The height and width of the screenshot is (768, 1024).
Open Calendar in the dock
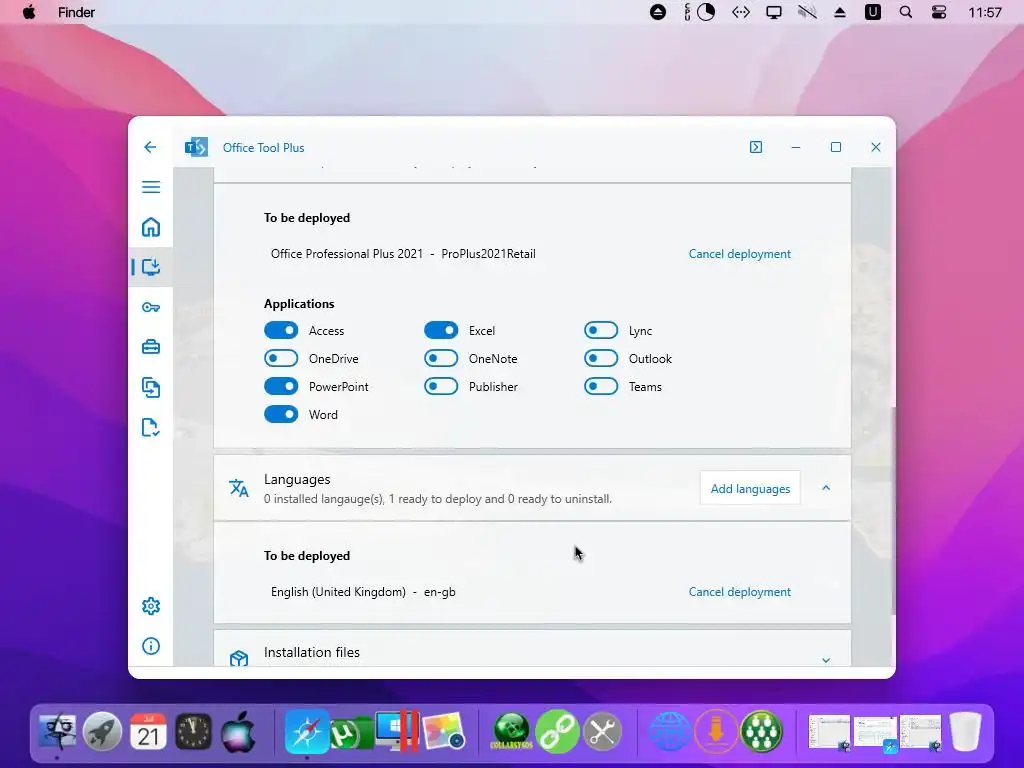pyautogui.click(x=148, y=731)
